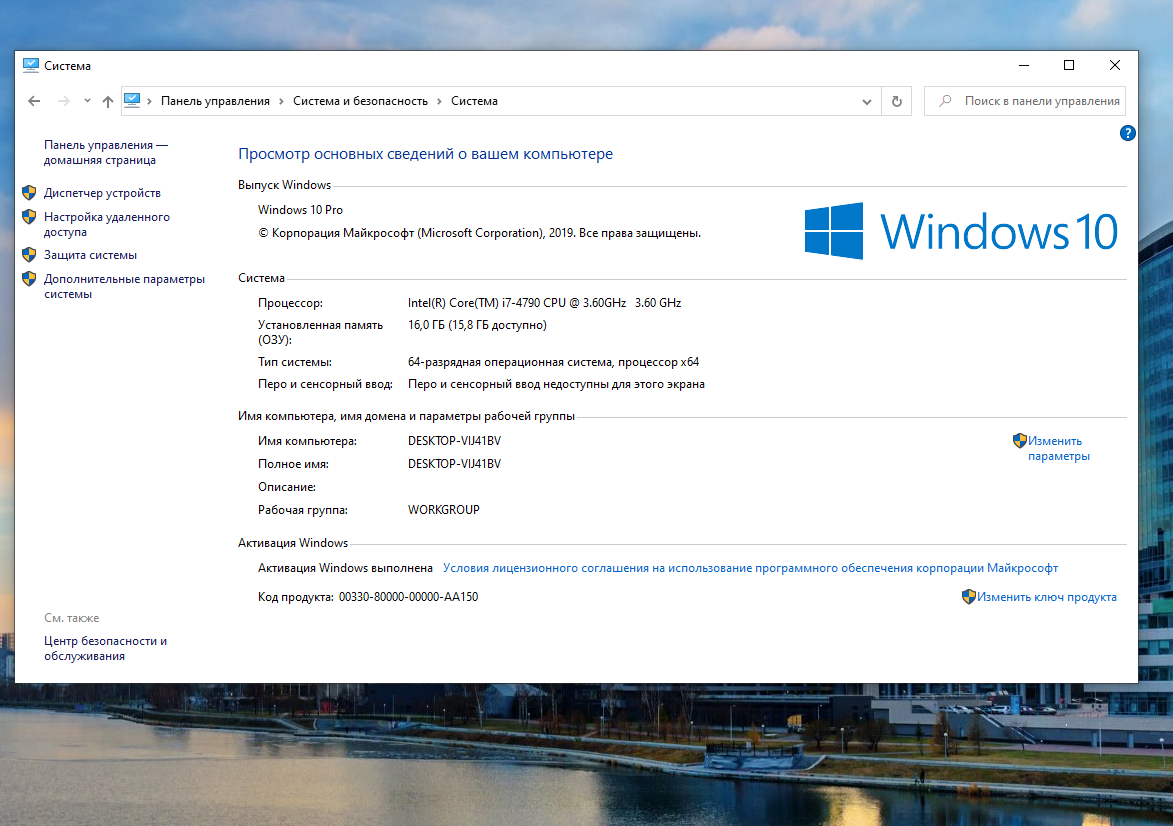Click the Forward navigation arrow

pyautogui.click(x=64, y=101)
